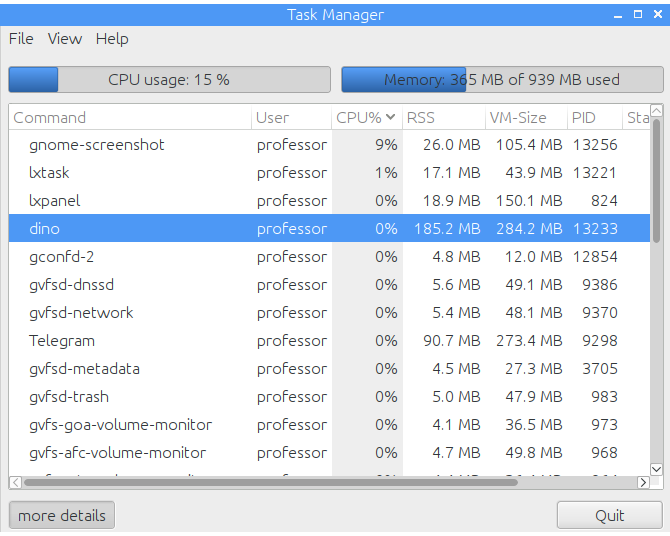Image resolution: width=670 pixels, height=536 pixels.
Task: Click the 273.4 MB VM-Size value
Action: tap(529, 341)
